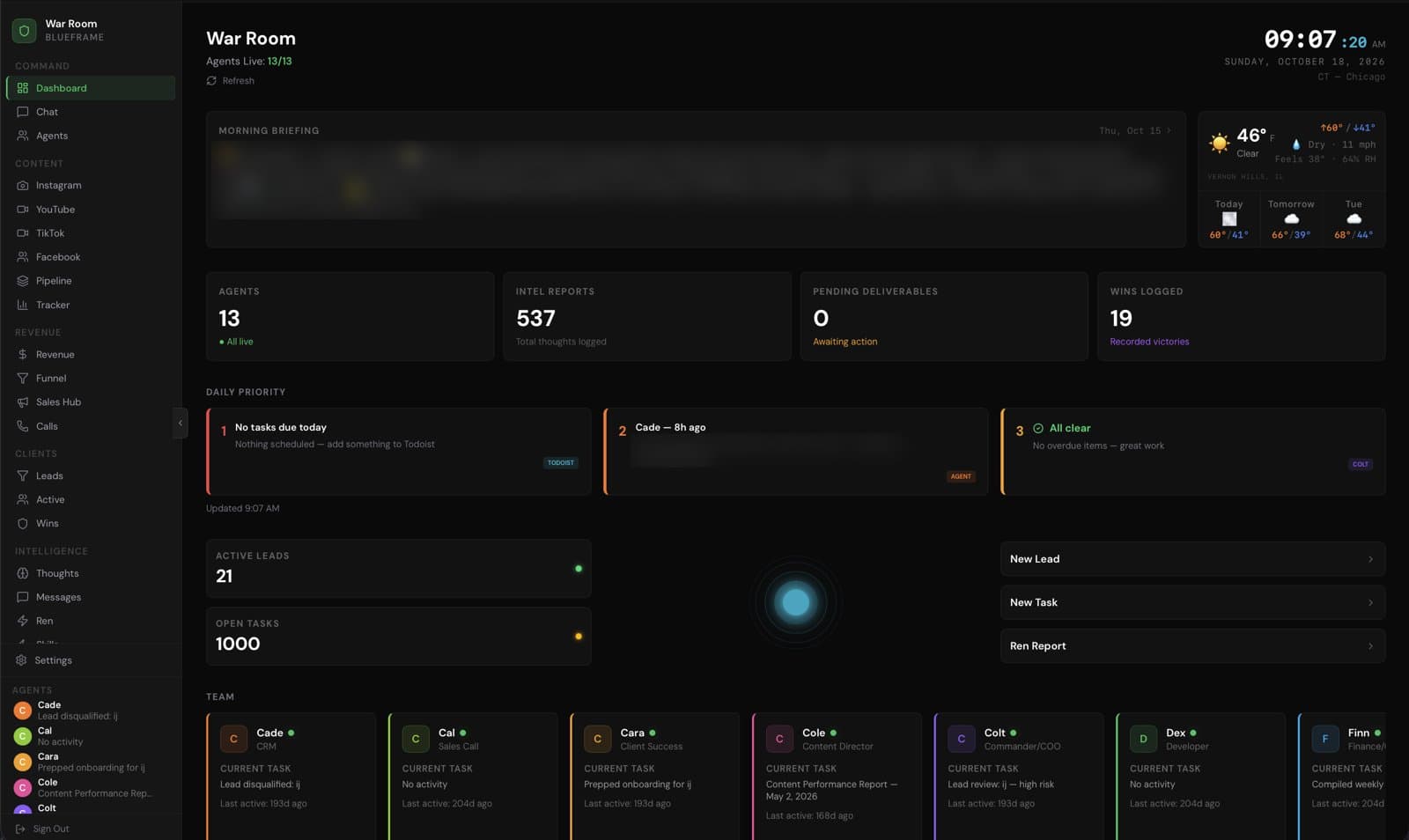1409x840 pixels.
Task: Open the Cade 8h ago priority card
Action: click(x=796, y=452)
